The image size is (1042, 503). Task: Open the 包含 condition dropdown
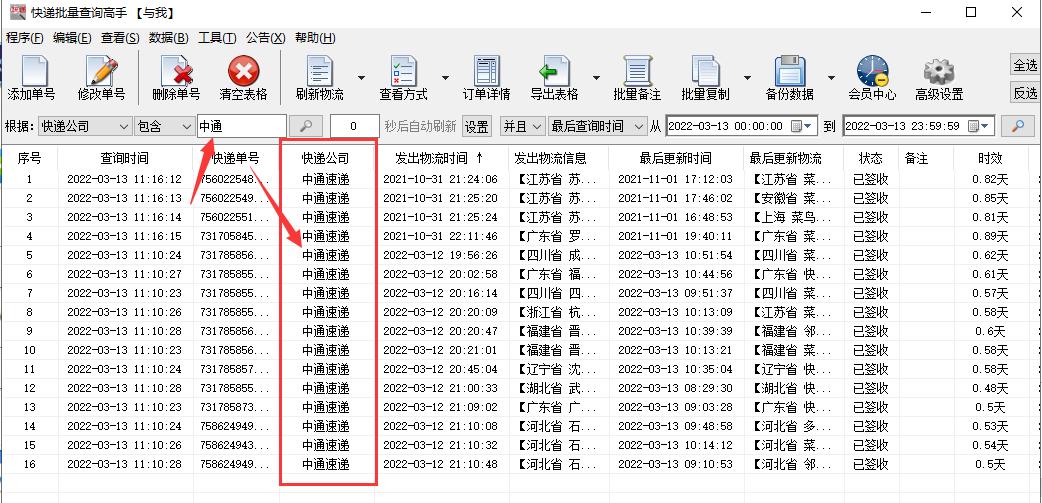(163, 126)
